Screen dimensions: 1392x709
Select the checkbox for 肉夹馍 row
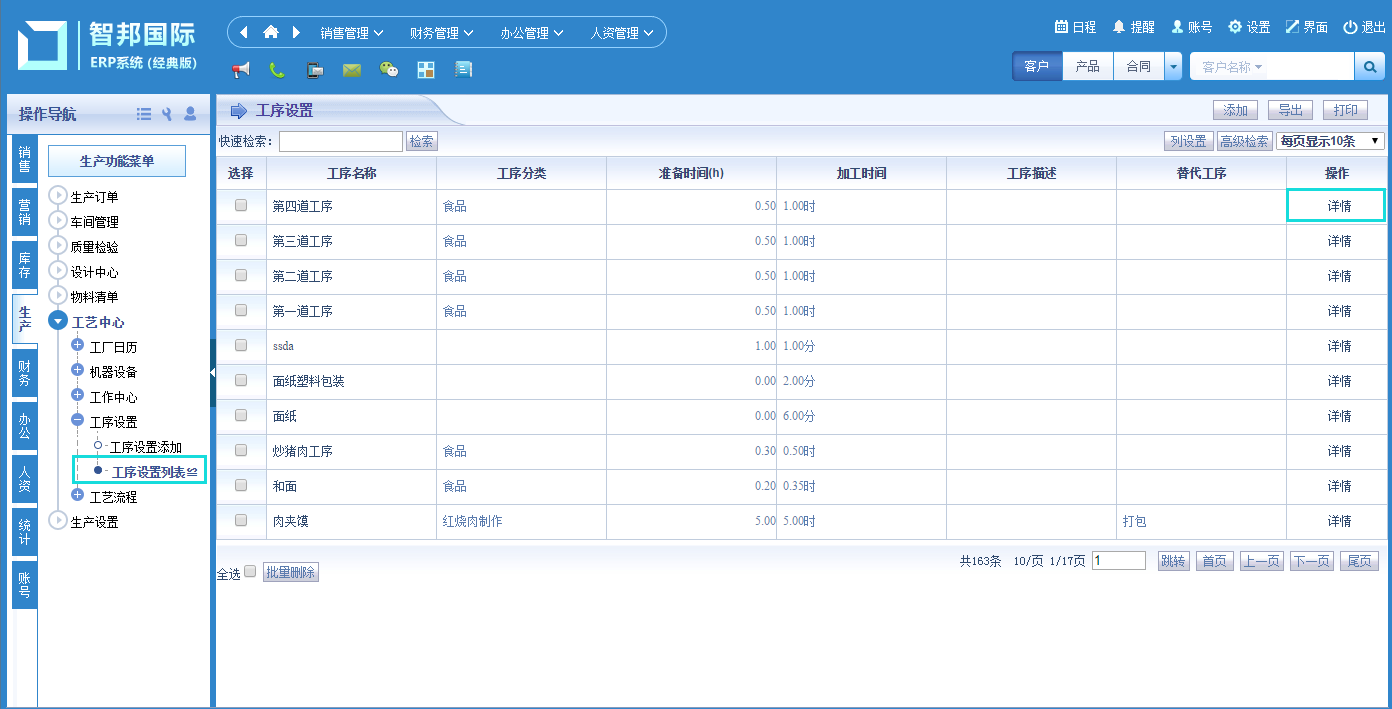tap(241, 520)
